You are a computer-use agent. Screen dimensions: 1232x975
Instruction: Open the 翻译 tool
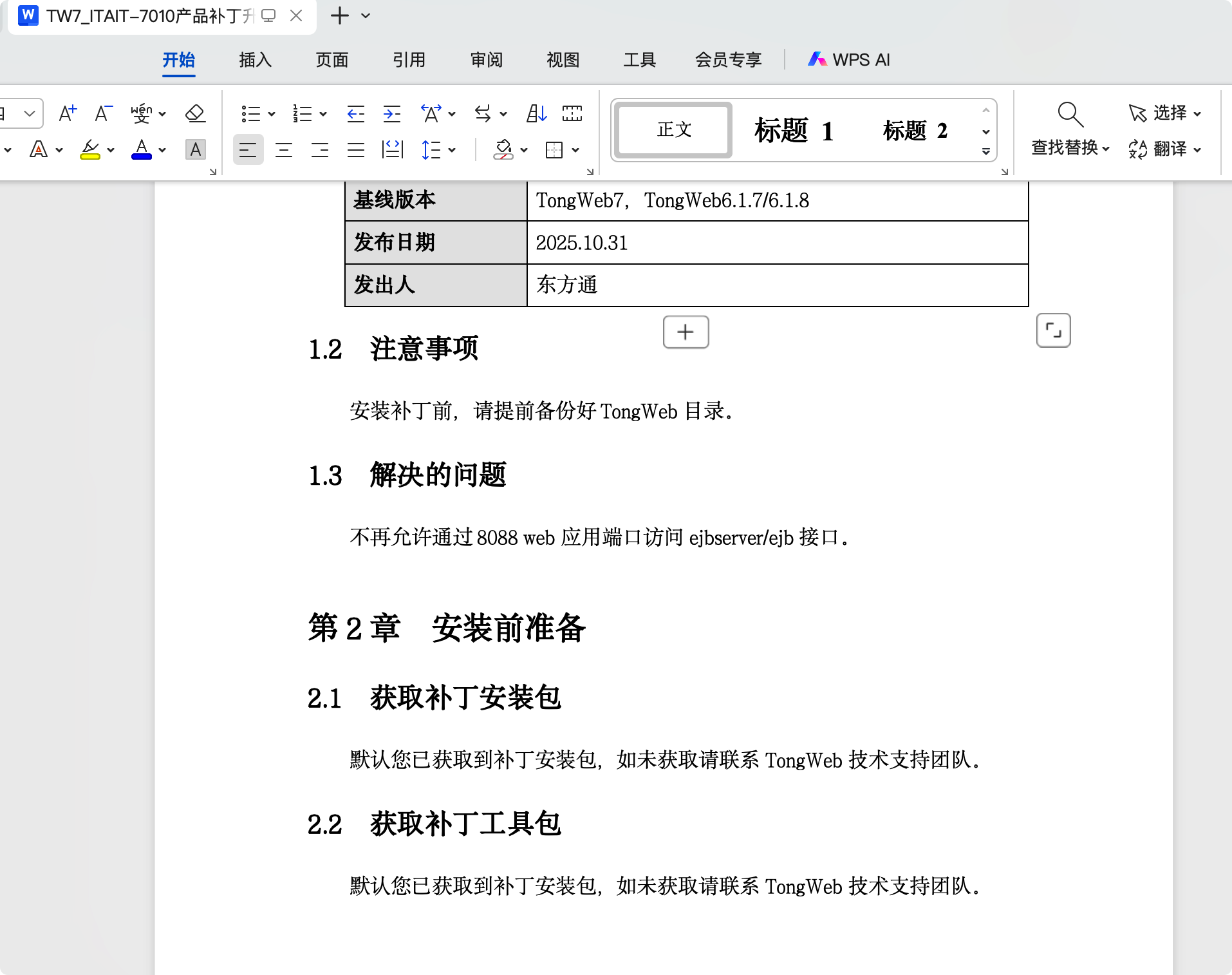[x=1164, y=149]
